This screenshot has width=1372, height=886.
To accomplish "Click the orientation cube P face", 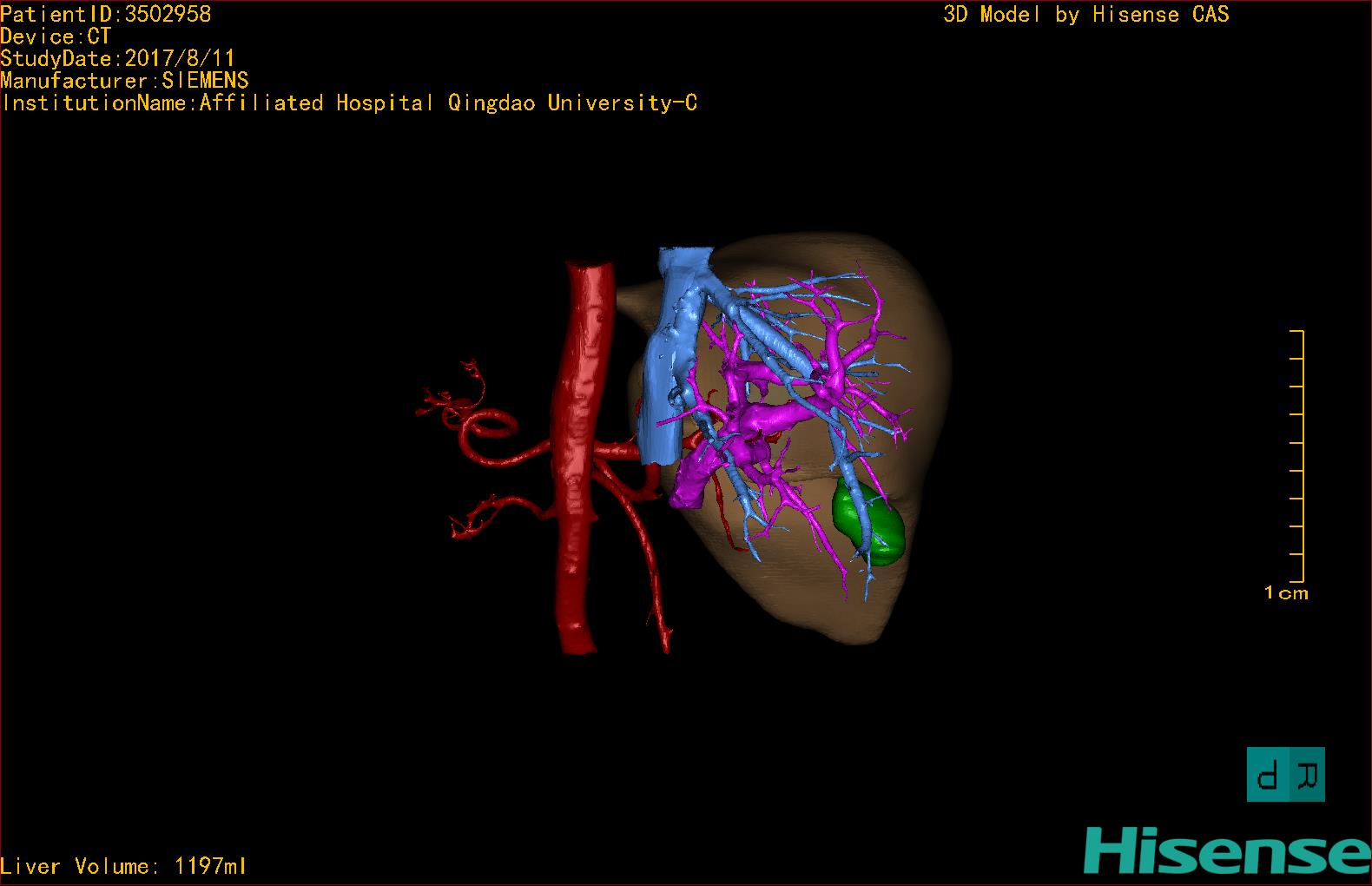I will click(1268, 774).
